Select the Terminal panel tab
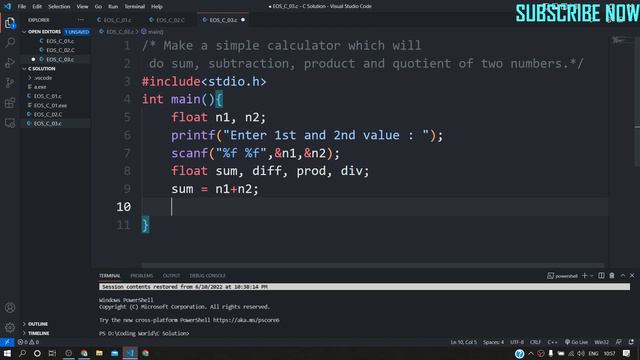 109,276
